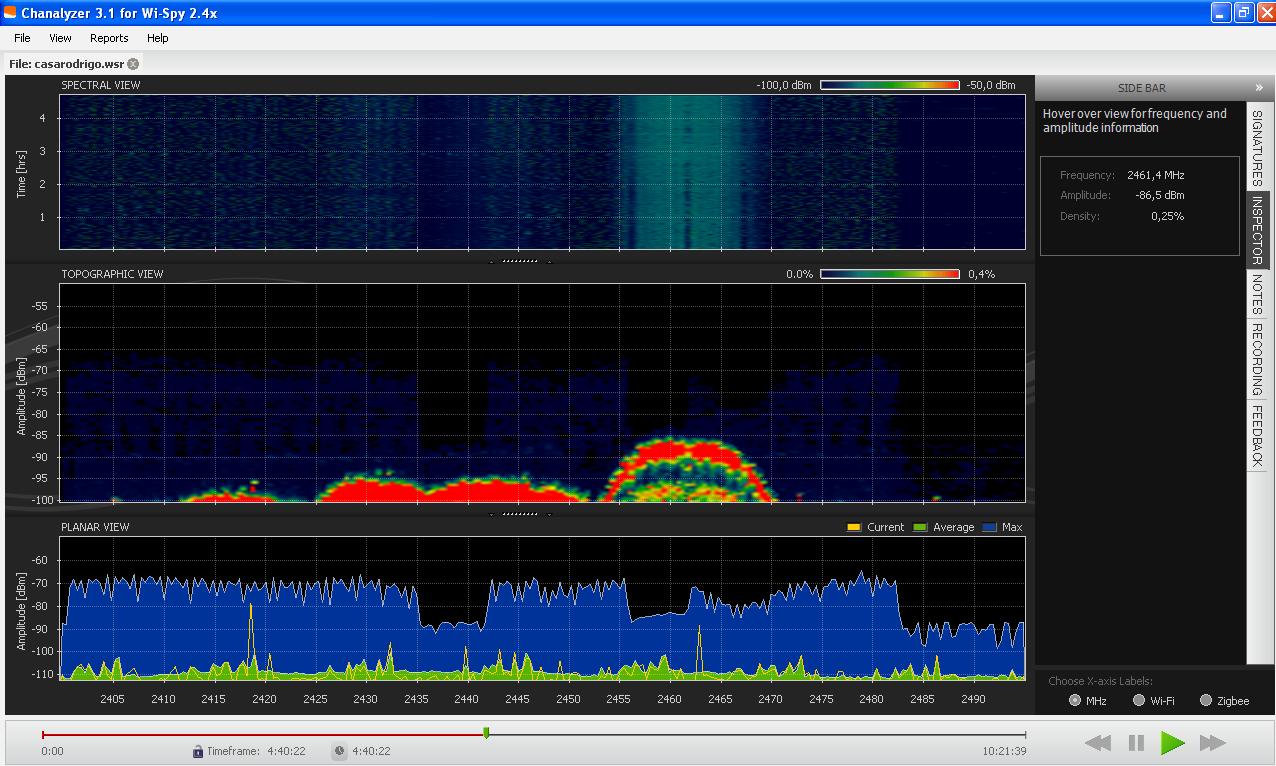Pause the recording playback
1276x766 pixels.
tap(1136, 742)
